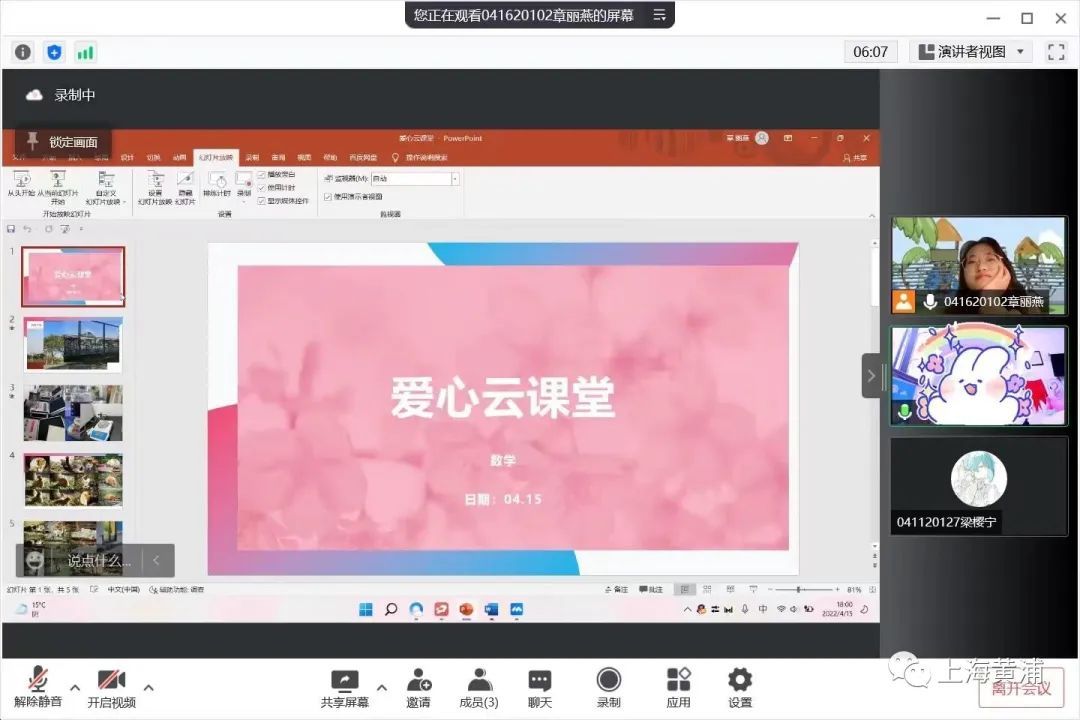Image resolution: width=1080 pixels, height=720 pixels.
Task: Open the 应用 apps panel
Action: coord(678,688)
